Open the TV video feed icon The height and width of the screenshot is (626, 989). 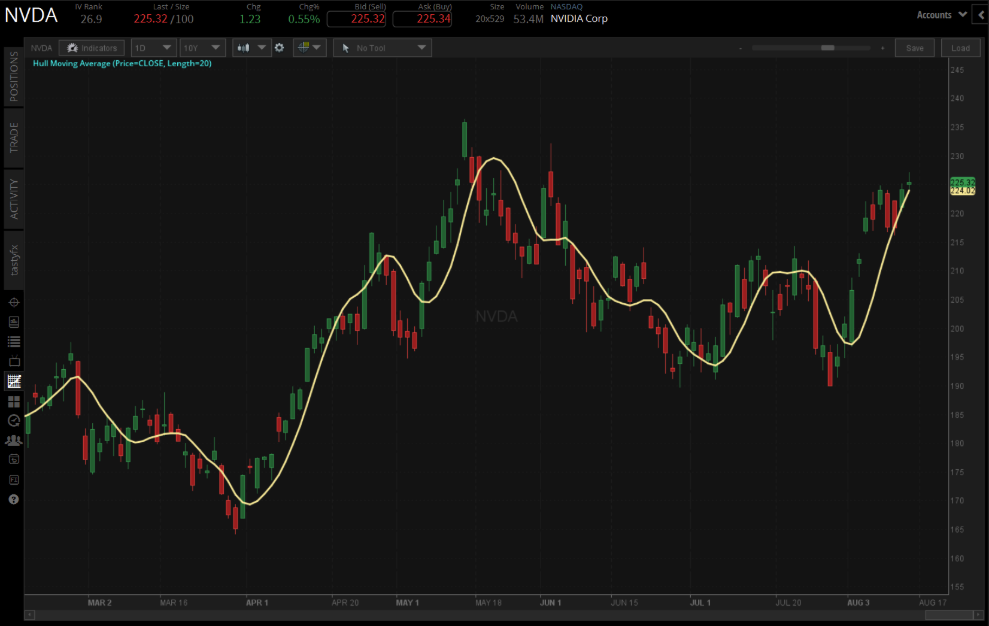(x=14, y=361)
